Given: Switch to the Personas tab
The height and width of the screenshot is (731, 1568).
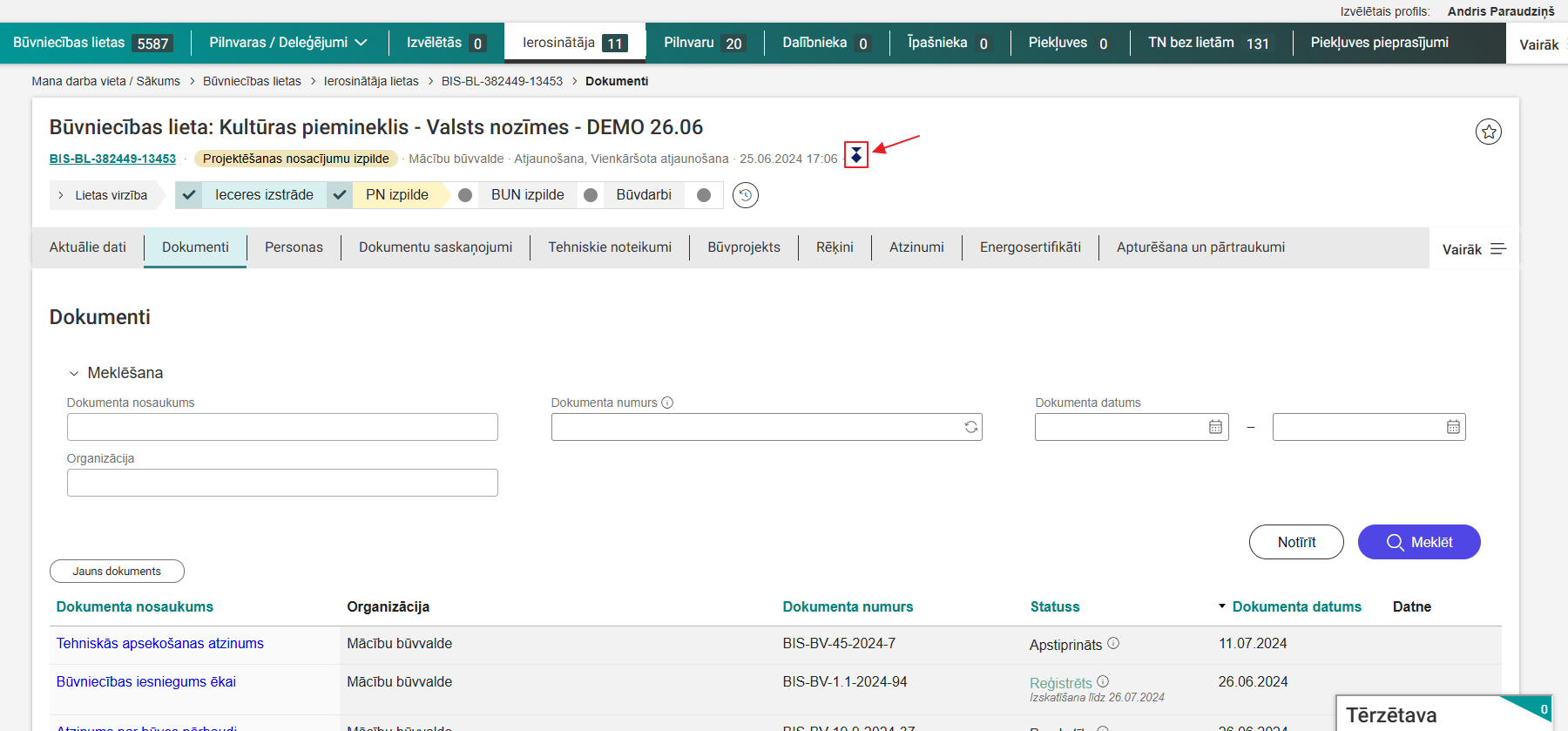Looking at the screenshot, I should (294, 247).
